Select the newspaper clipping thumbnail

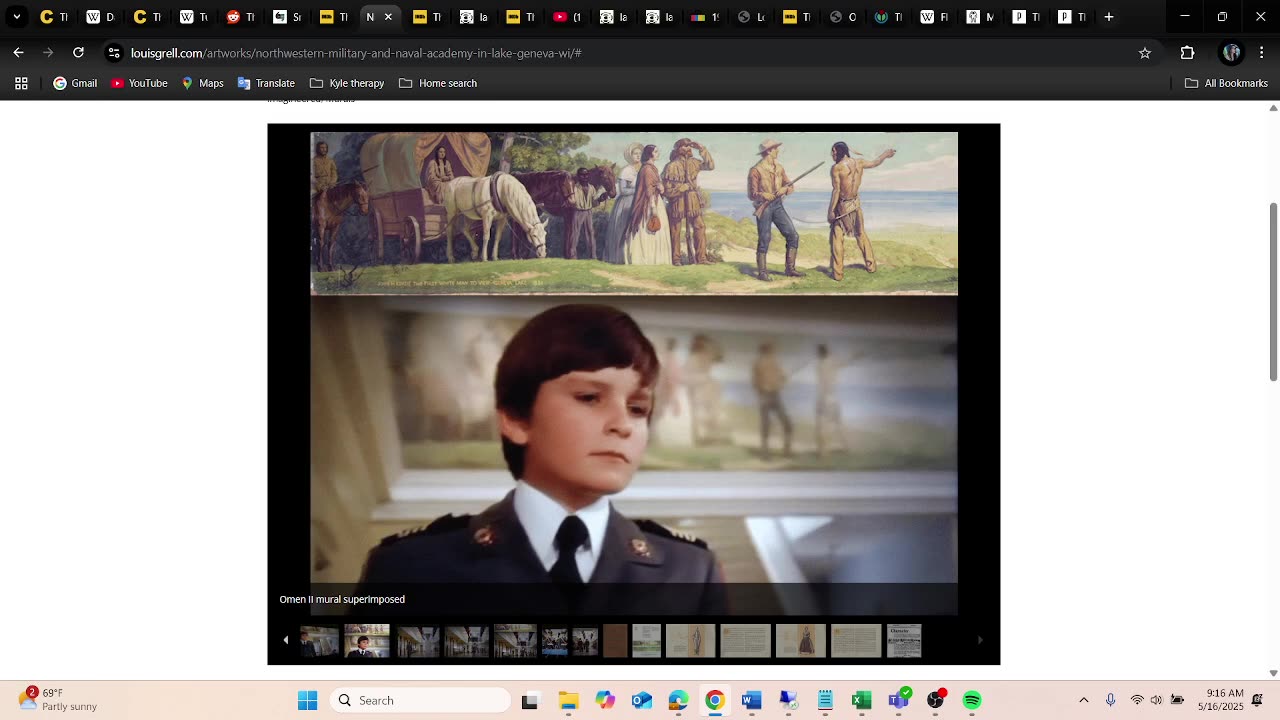point(904,641)
